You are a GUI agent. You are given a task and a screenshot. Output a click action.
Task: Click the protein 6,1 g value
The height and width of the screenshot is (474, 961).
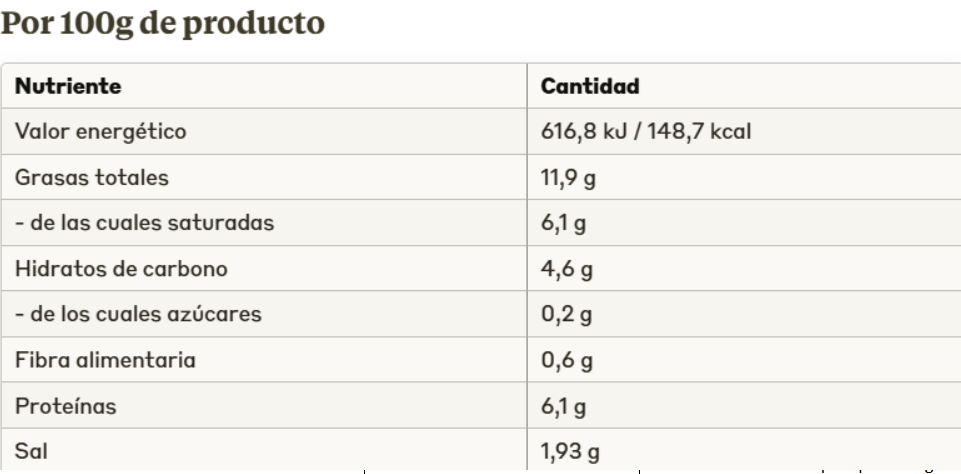[x=564, y=407]
